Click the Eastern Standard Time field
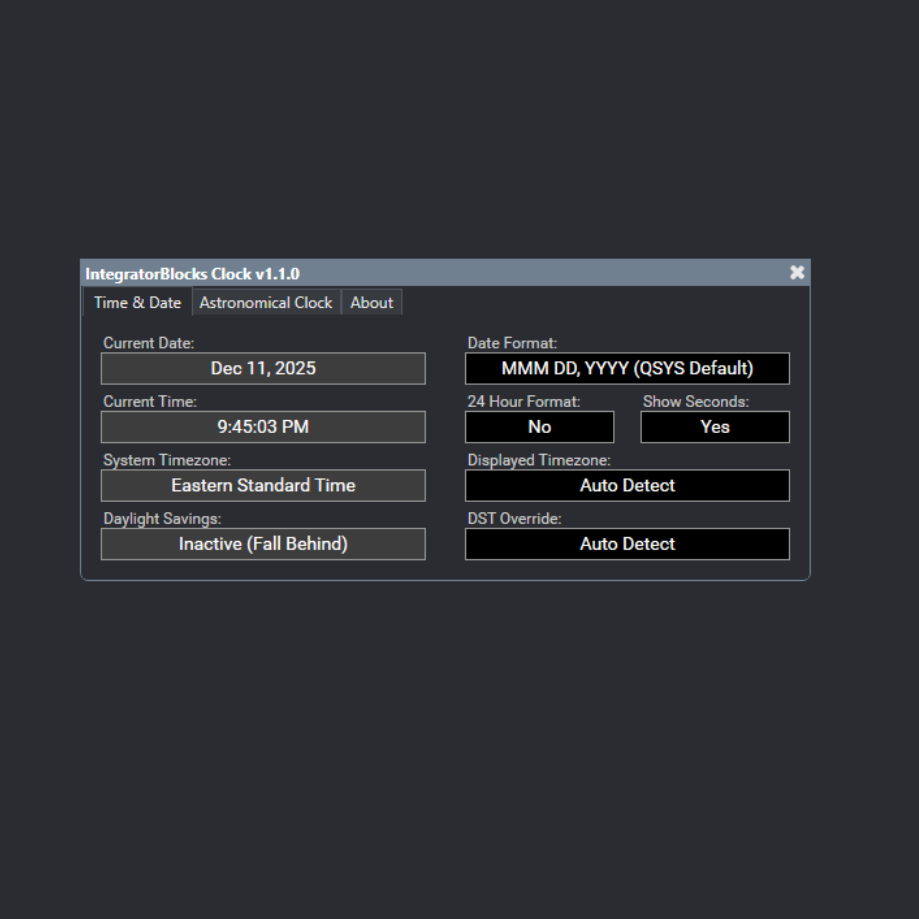 click(263, 485)
